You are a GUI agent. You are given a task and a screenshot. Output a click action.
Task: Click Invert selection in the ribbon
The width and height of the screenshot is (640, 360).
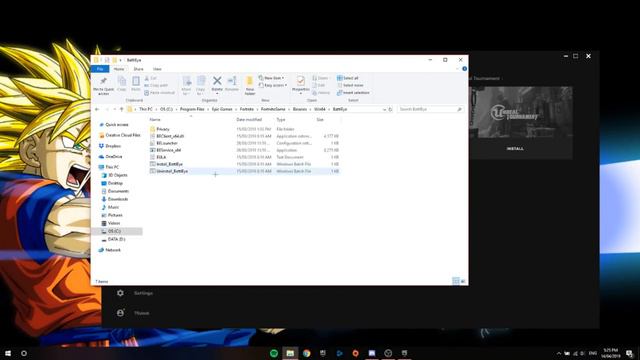point(353,93)
